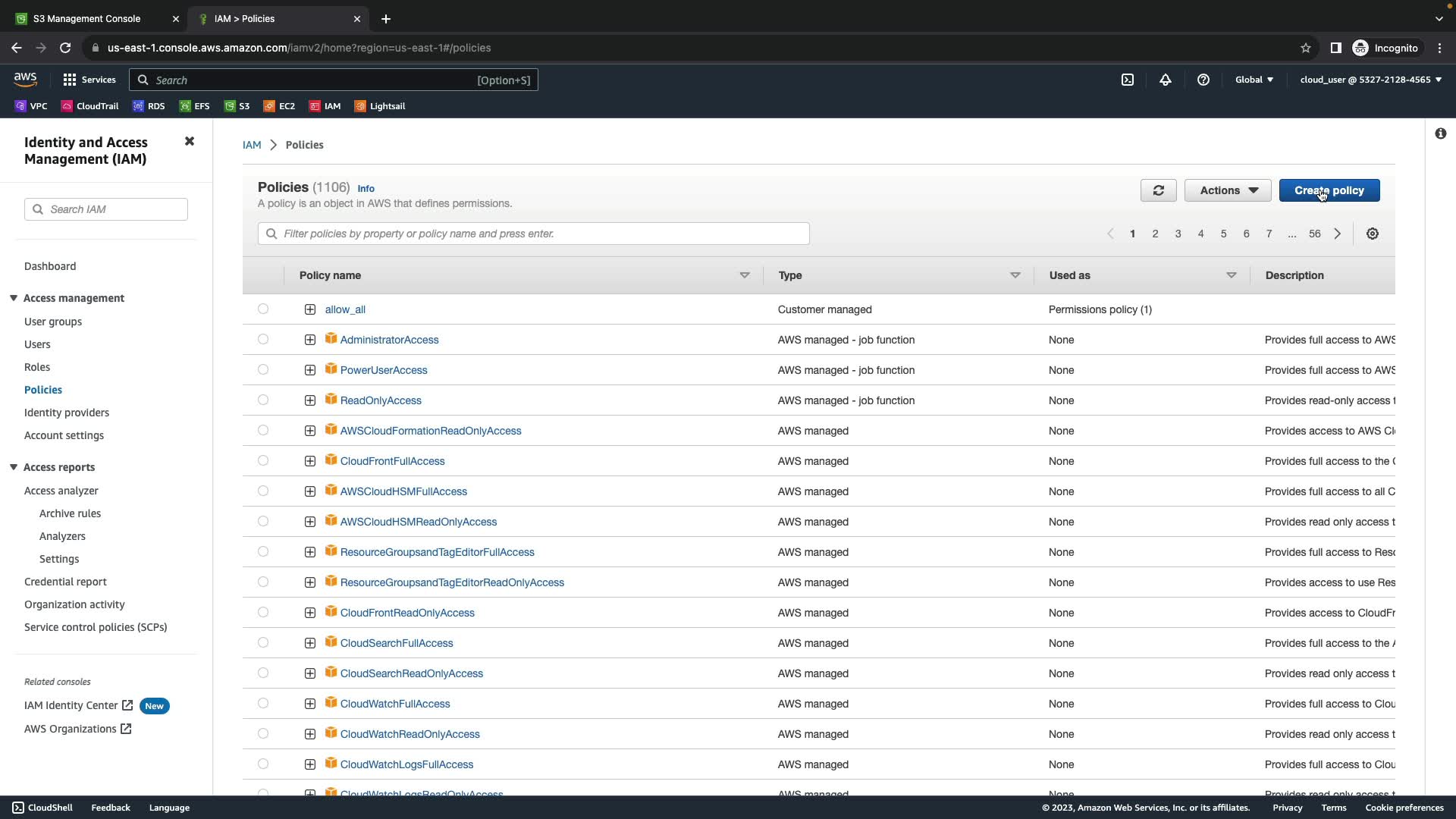The width and height of the screenshot is (1456, 819).
Task: Open the Global region dropdown
Action: pyautogui.click(x=1254, y=80)
